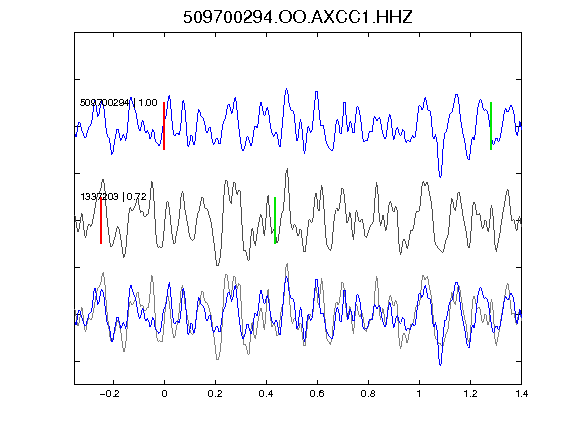Image resolution: width=576 pixels, height=432 pixels.
Task: Click the x-axis tick label 0
Action: point(164,394)
